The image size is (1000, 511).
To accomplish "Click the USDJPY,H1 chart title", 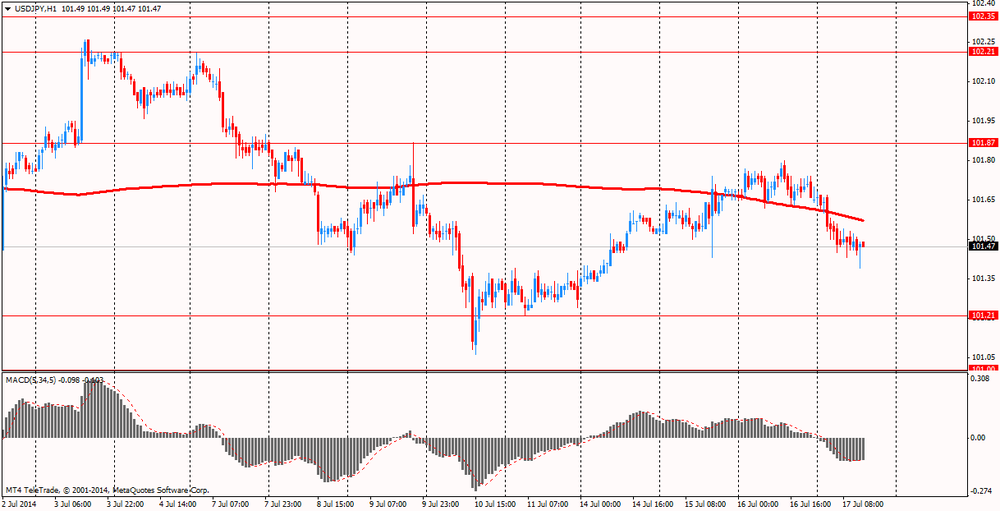I will [35, 8].
